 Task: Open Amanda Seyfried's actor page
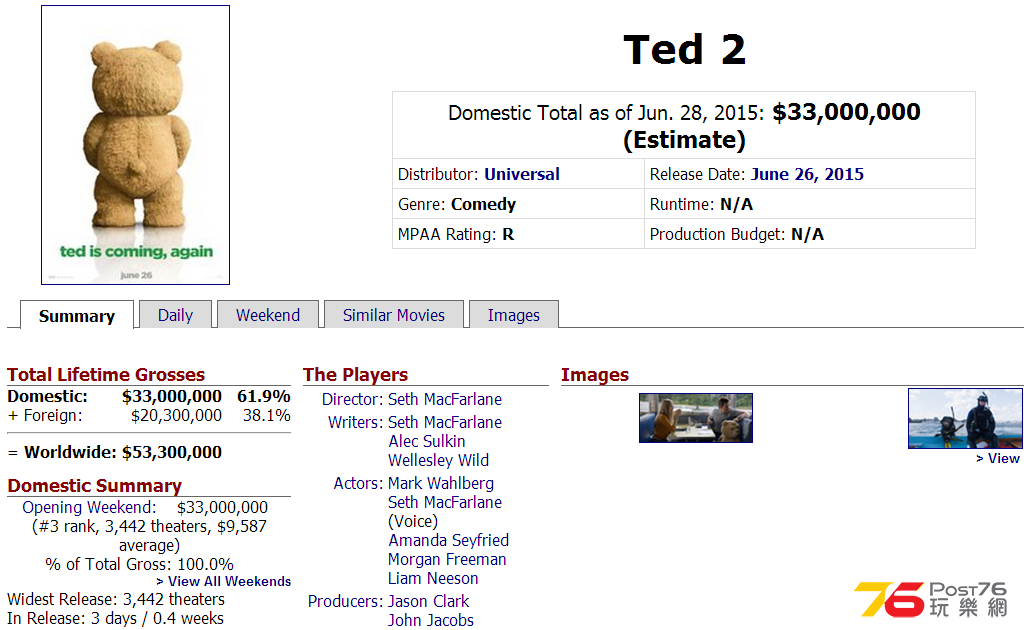(448, 540)
